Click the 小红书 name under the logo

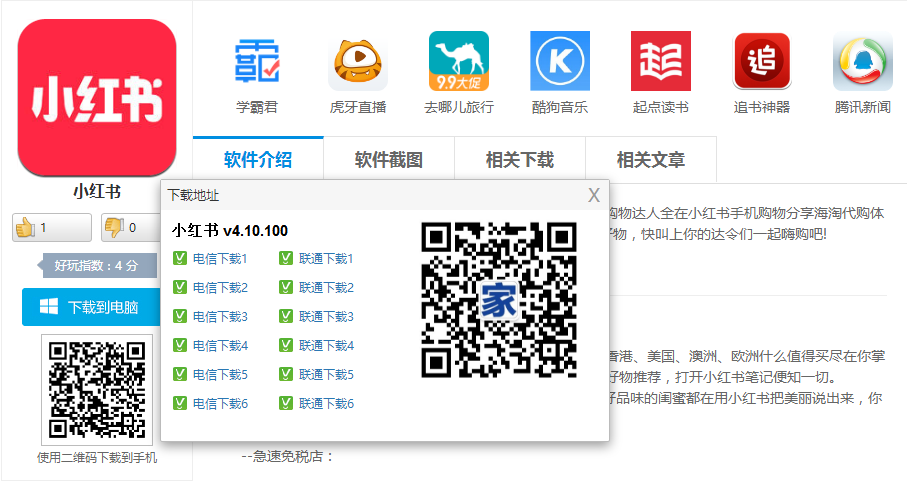[x=97, y=191]
